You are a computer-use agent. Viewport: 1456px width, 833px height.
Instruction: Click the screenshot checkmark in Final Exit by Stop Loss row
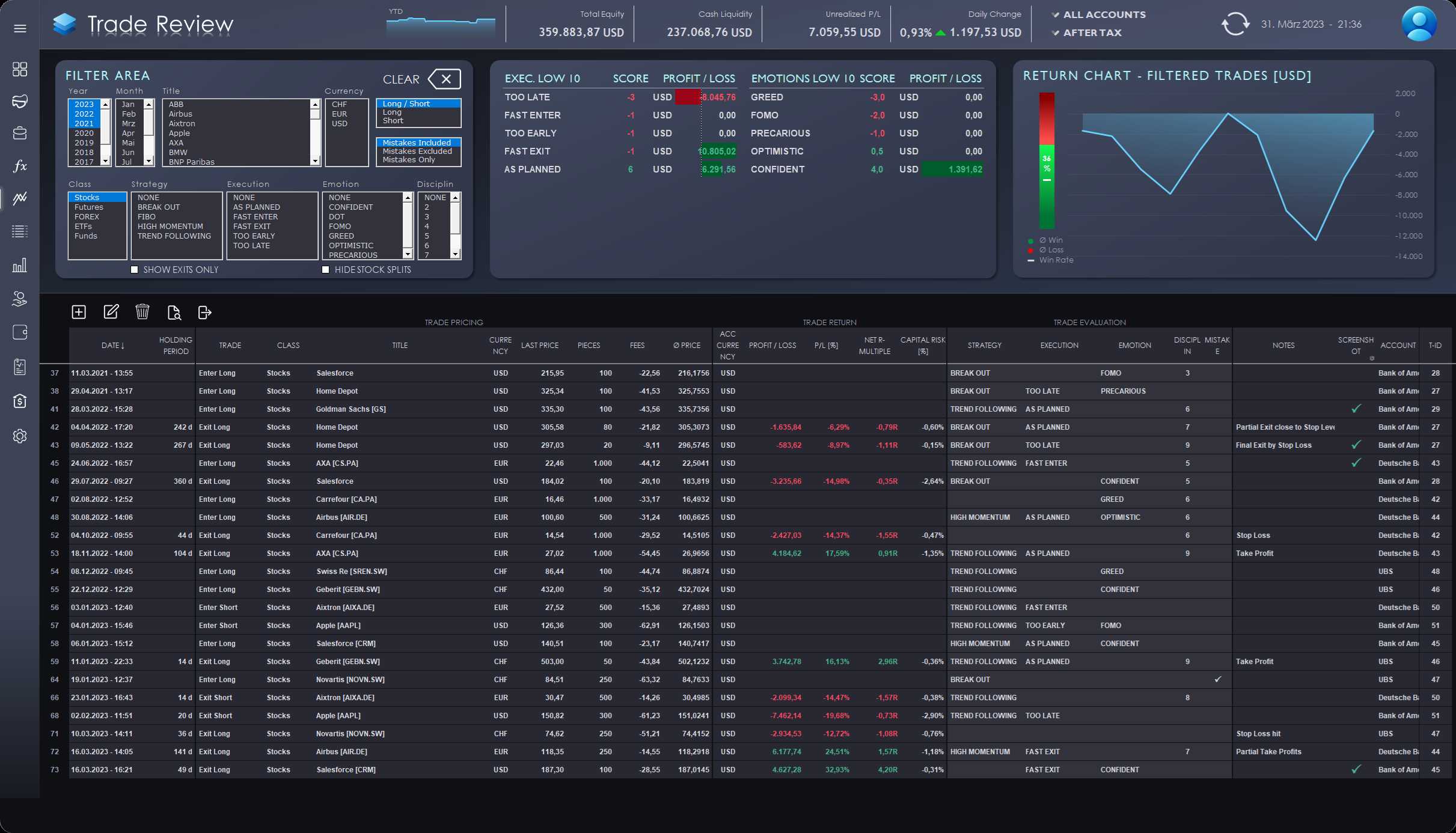[x=1356, y=445]
